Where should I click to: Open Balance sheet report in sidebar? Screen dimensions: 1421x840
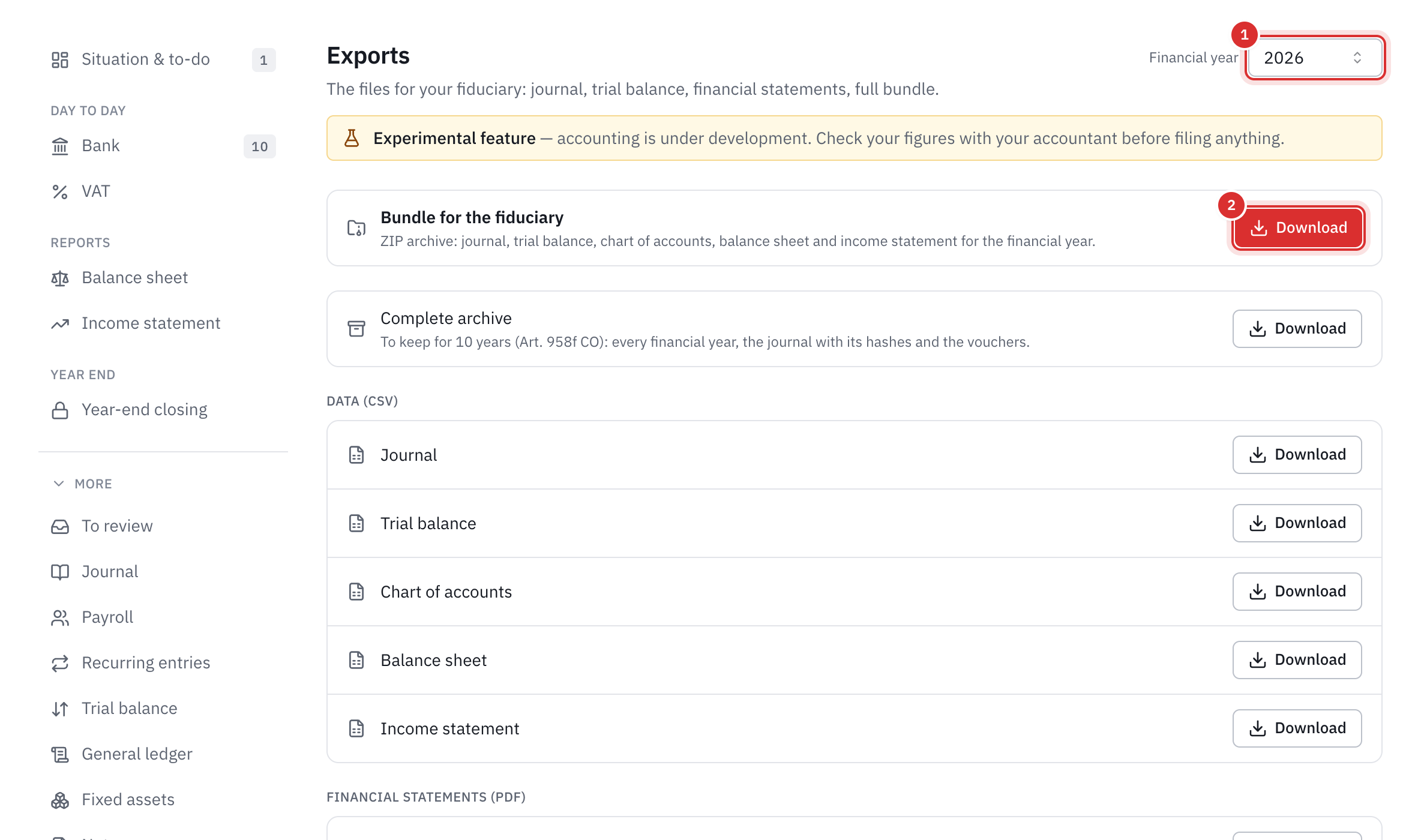pos(163,278)
